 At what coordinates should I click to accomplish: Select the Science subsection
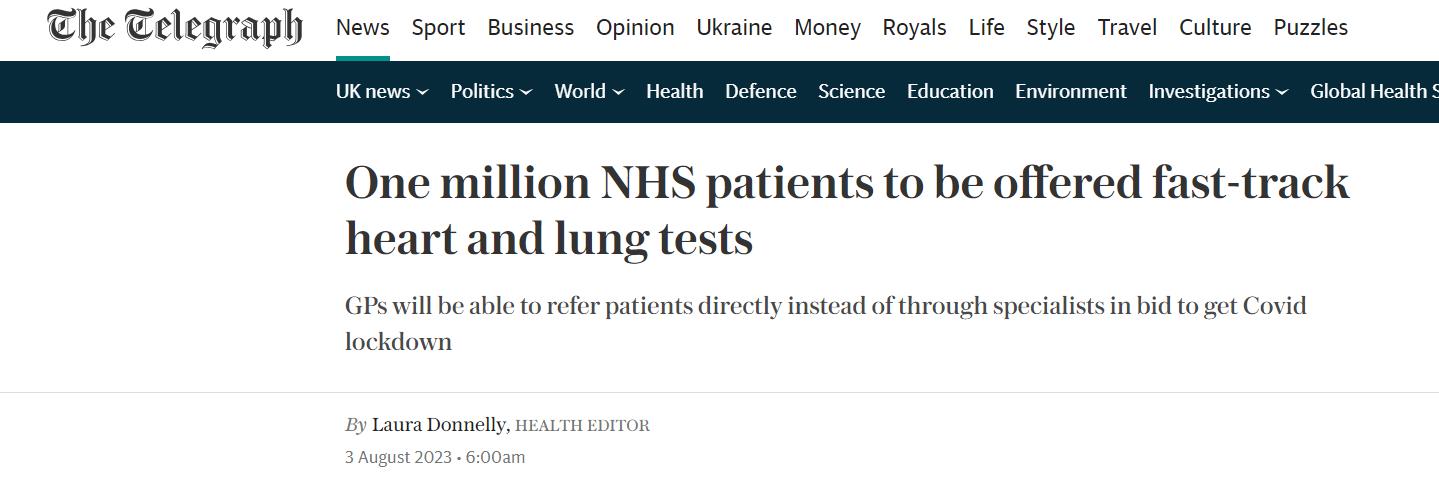point(851,92)
